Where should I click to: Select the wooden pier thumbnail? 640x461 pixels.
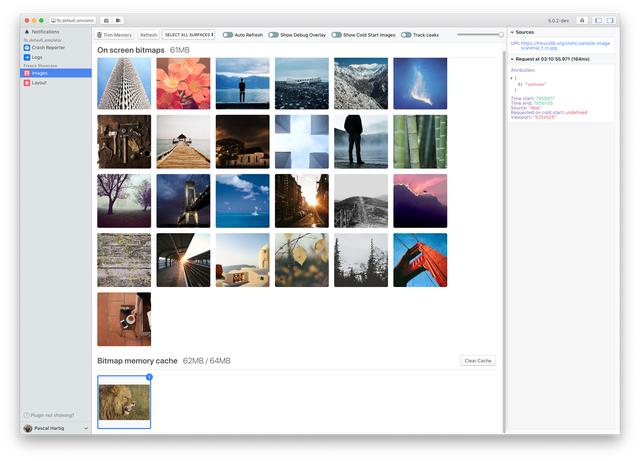click(x=183, y=142)
